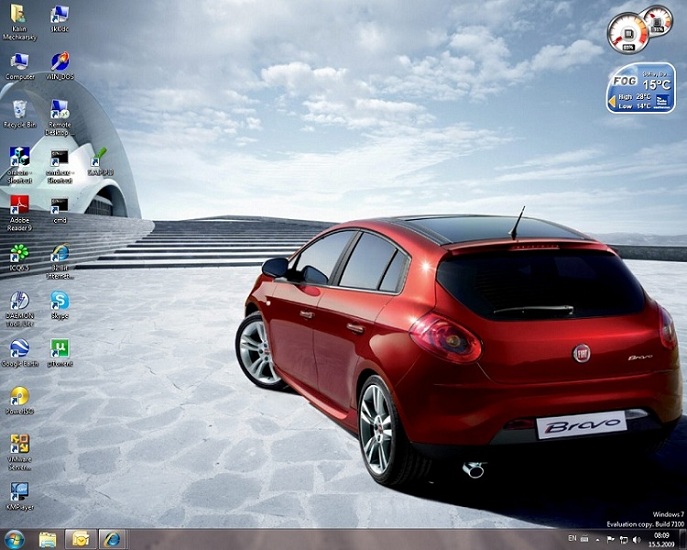Open Windows Explorer from the taskbar
687x550 pixels.
coord(47,539)
